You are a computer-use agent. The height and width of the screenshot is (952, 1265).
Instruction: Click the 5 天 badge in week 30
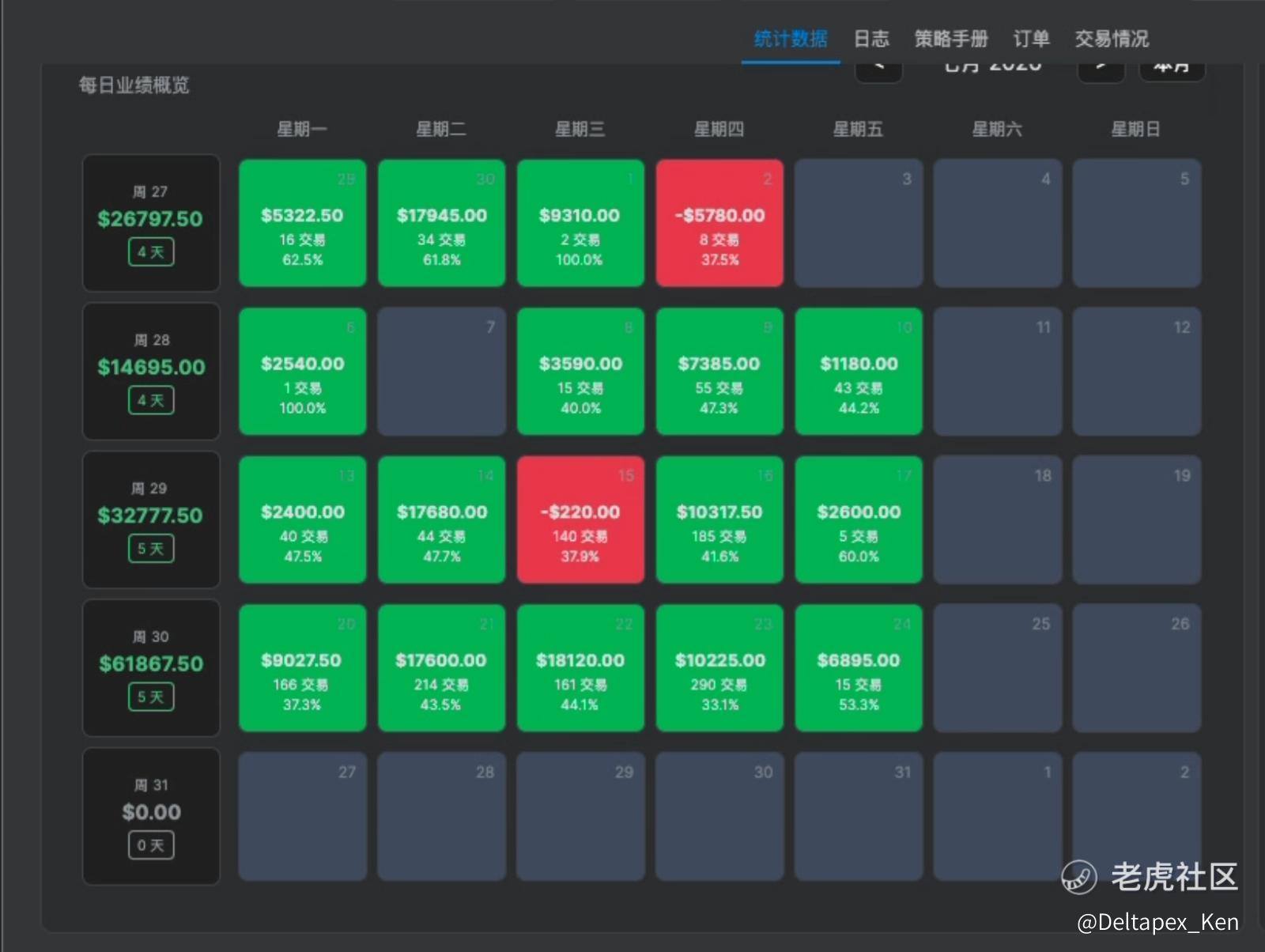pos(151,697)
